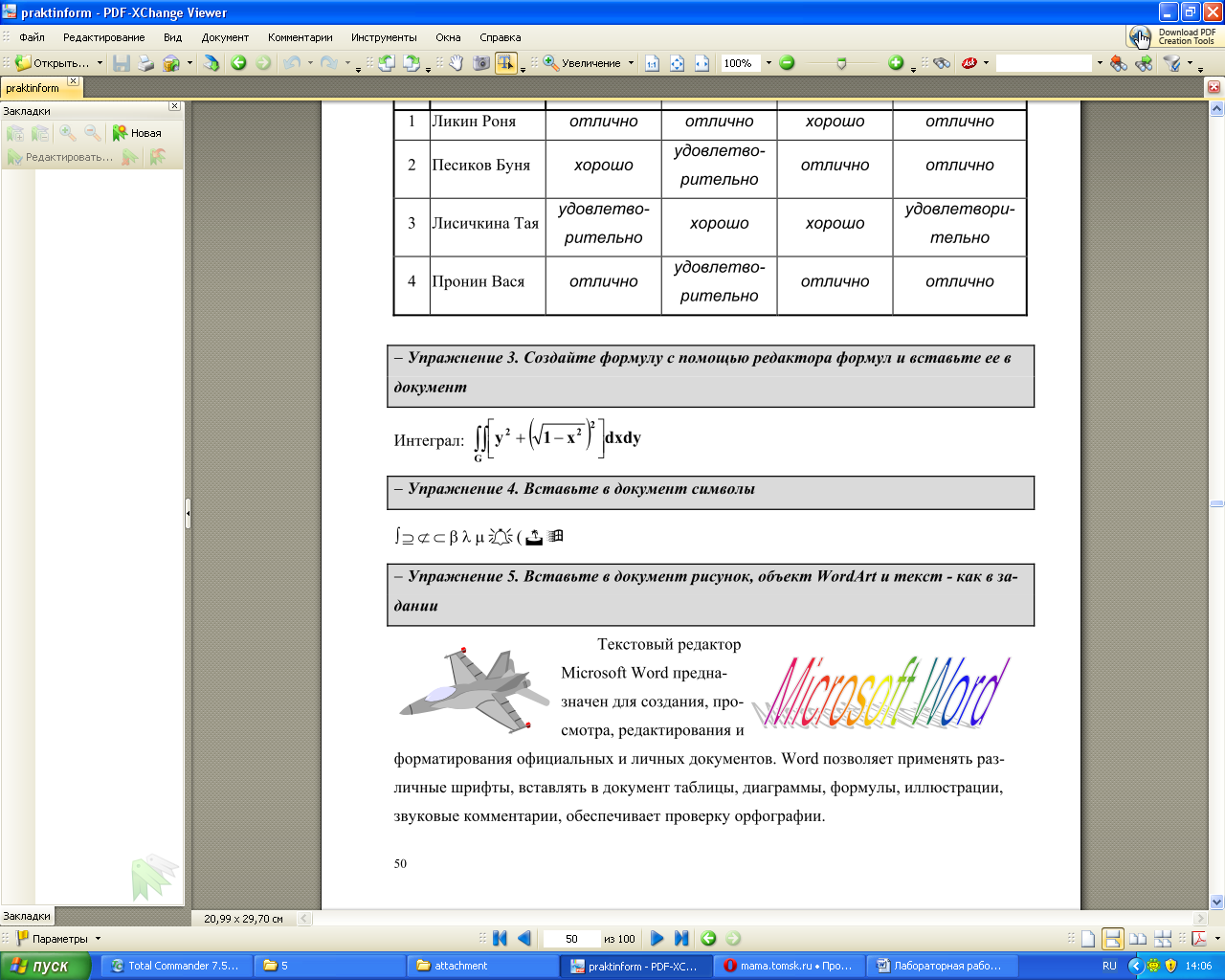Image resolution: width=1225 pixels, height=980 pixels.
Task: Click the redo arrow icon
Action: 328,63
